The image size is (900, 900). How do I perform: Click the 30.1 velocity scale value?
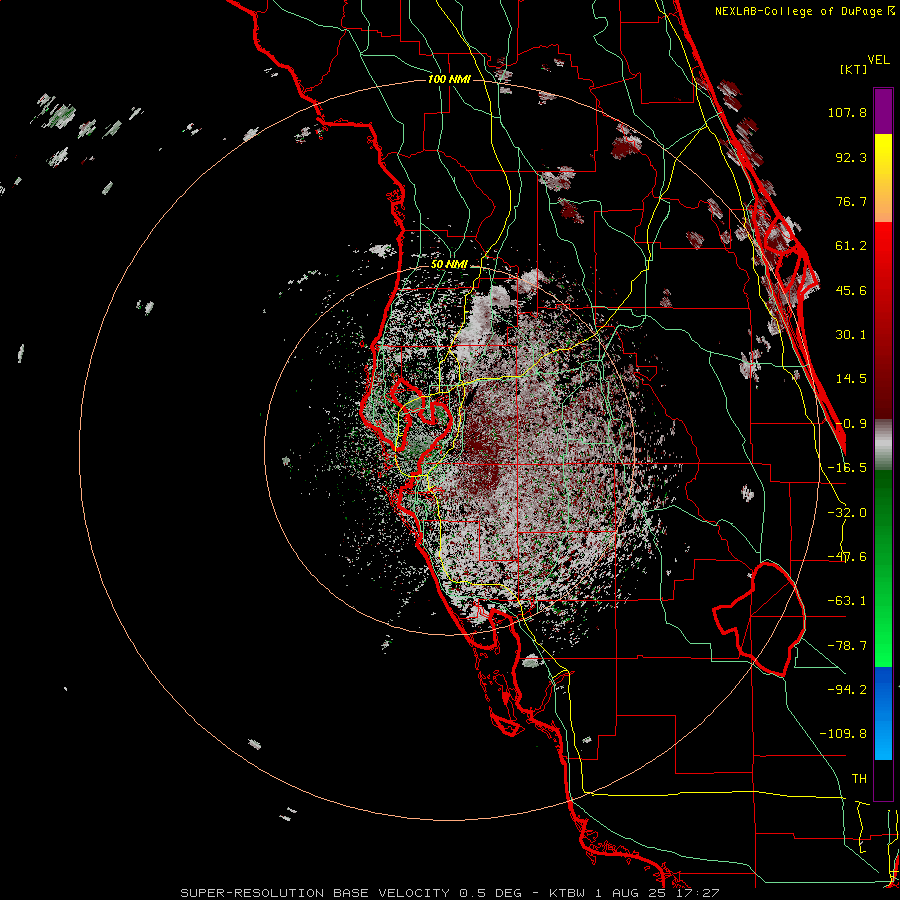[851, 335]
